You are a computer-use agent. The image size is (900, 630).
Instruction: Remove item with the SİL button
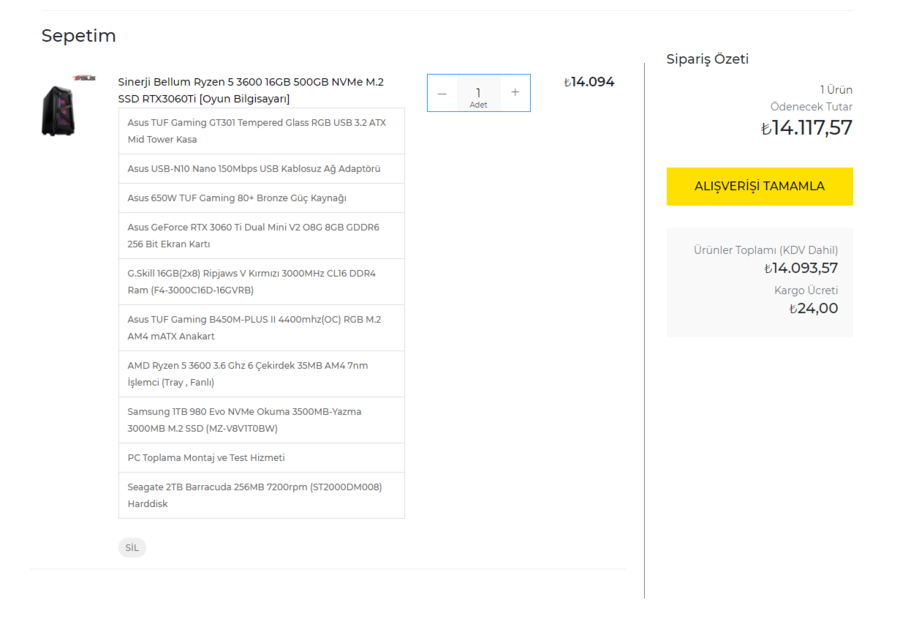[132, 547]
